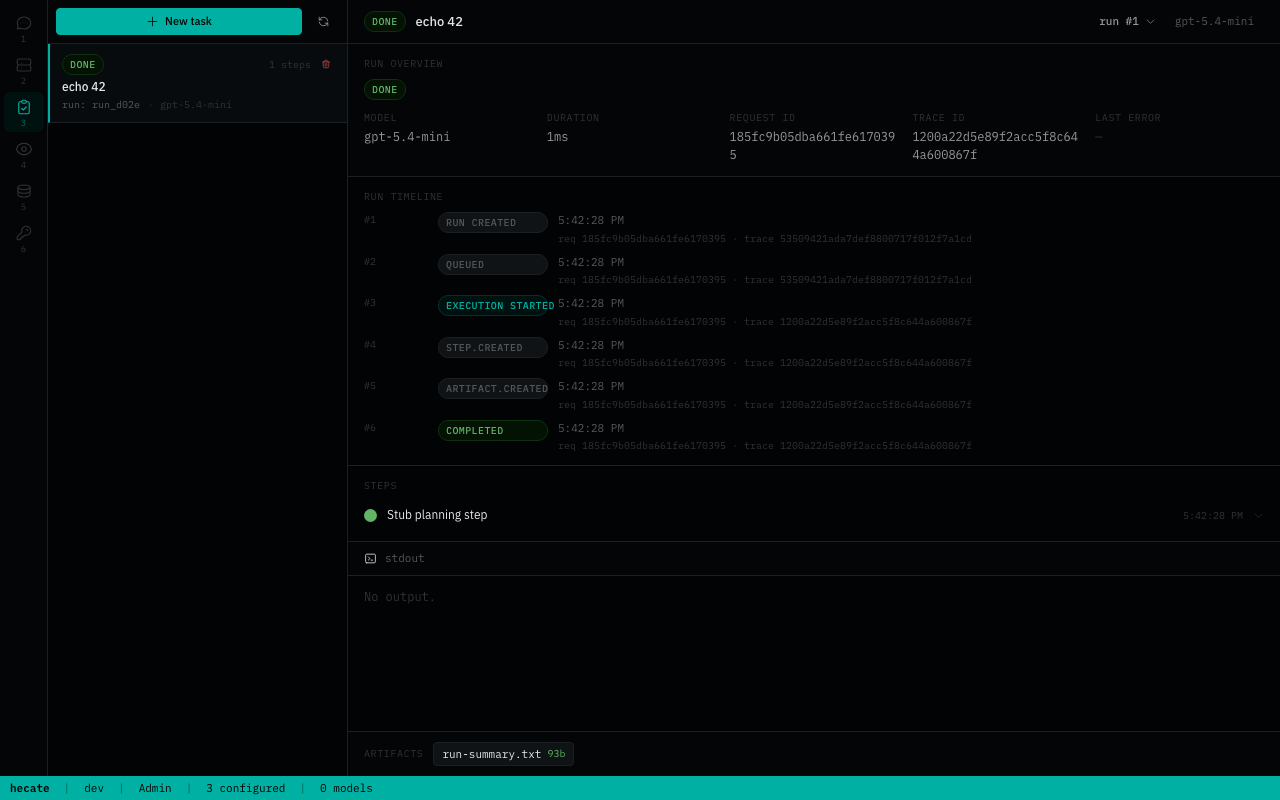Click hecate in the status bar
This screenshot has width=1280, height=800.
pyautogui.click(x=30, y=788)
